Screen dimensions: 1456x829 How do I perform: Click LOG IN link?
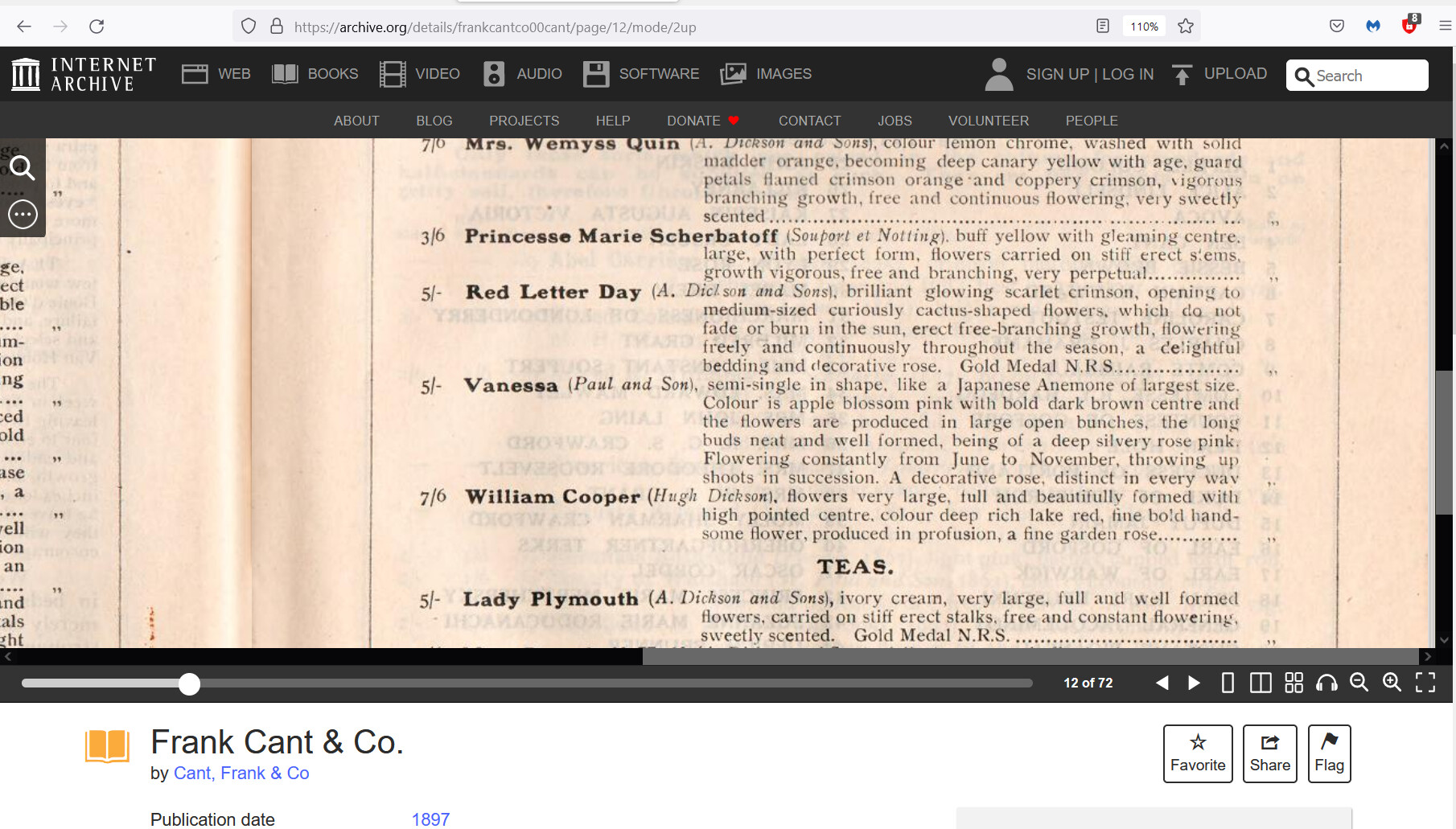[x=1128, y=74]
